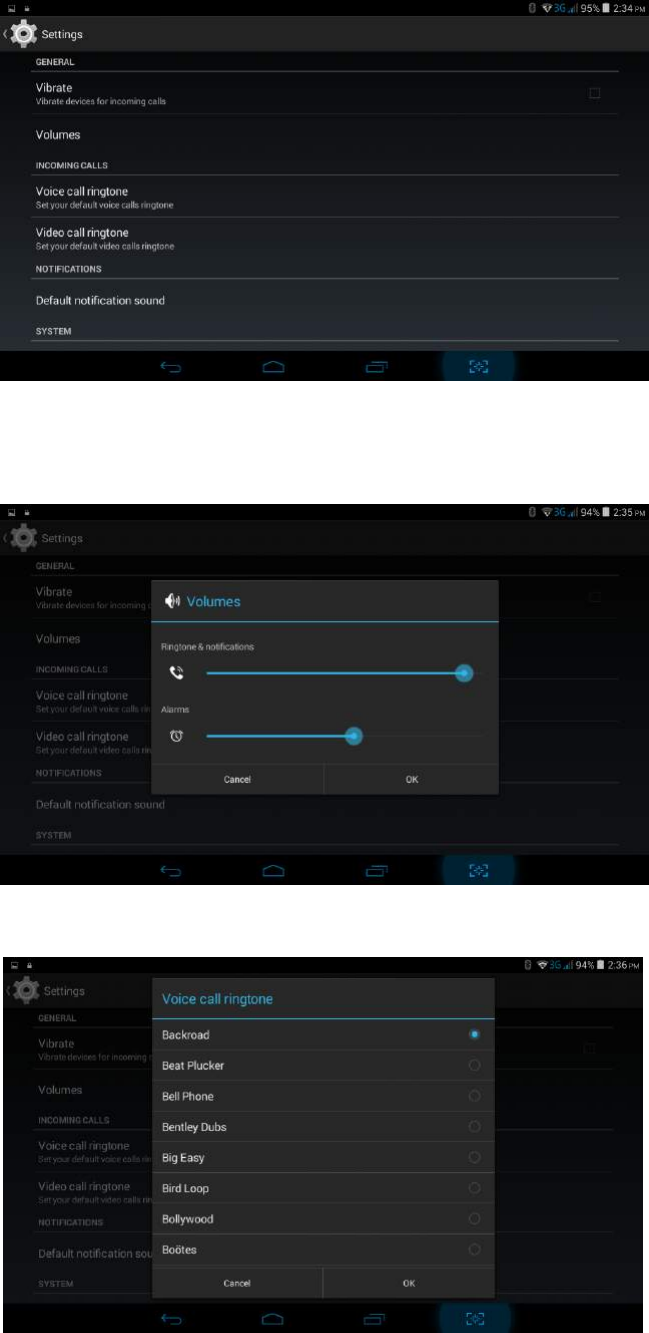Tap the Voice call ringtone dialog title
This screenshot has height=1333, width=649.
click(217, 999)
